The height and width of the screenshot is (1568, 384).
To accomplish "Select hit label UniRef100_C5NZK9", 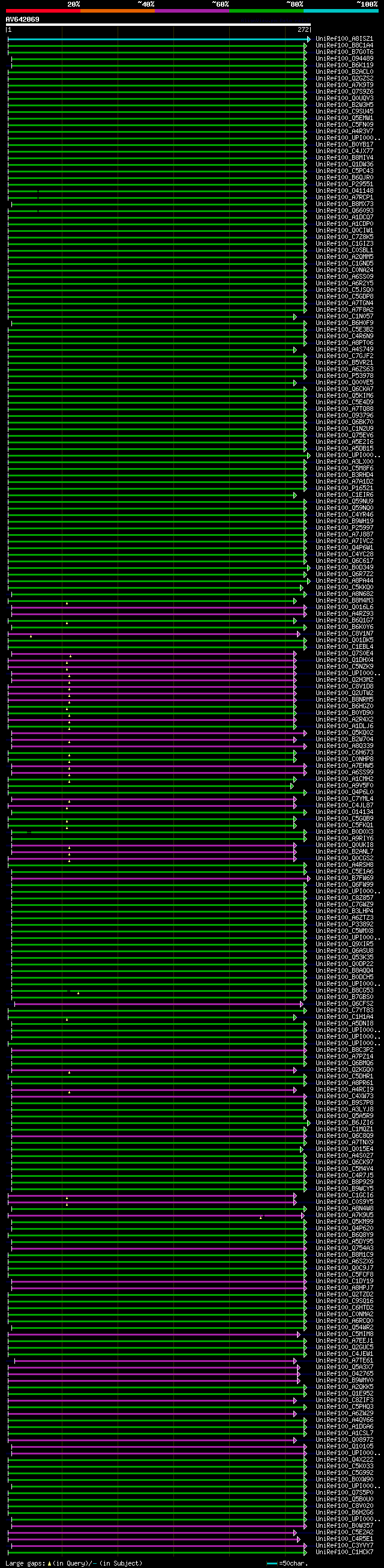I will 344,667.
